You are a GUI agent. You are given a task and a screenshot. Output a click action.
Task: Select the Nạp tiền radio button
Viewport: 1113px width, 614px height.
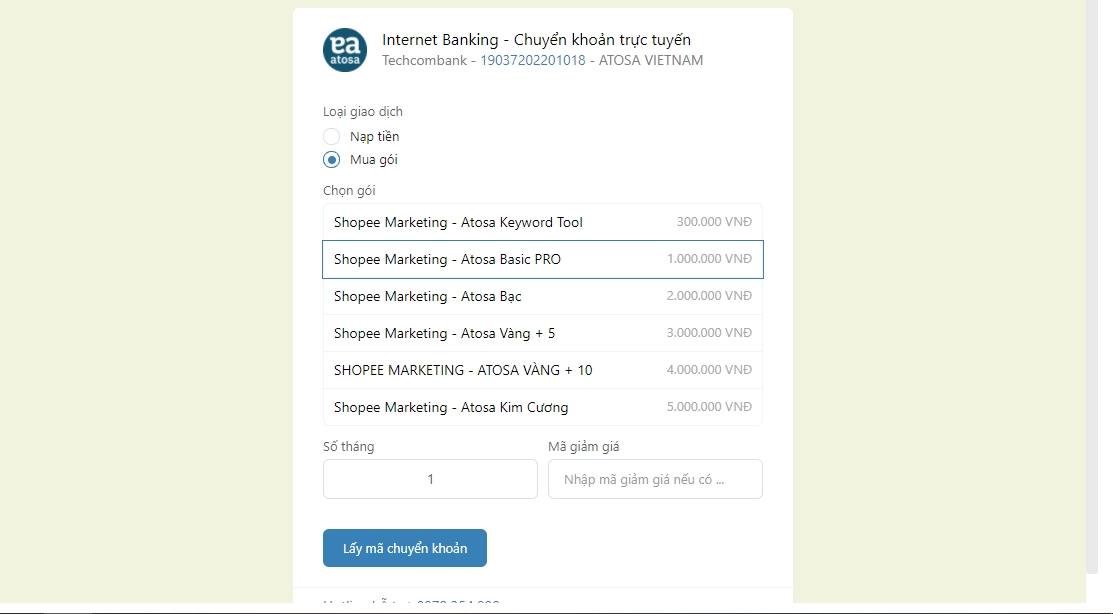coord(332,137)
